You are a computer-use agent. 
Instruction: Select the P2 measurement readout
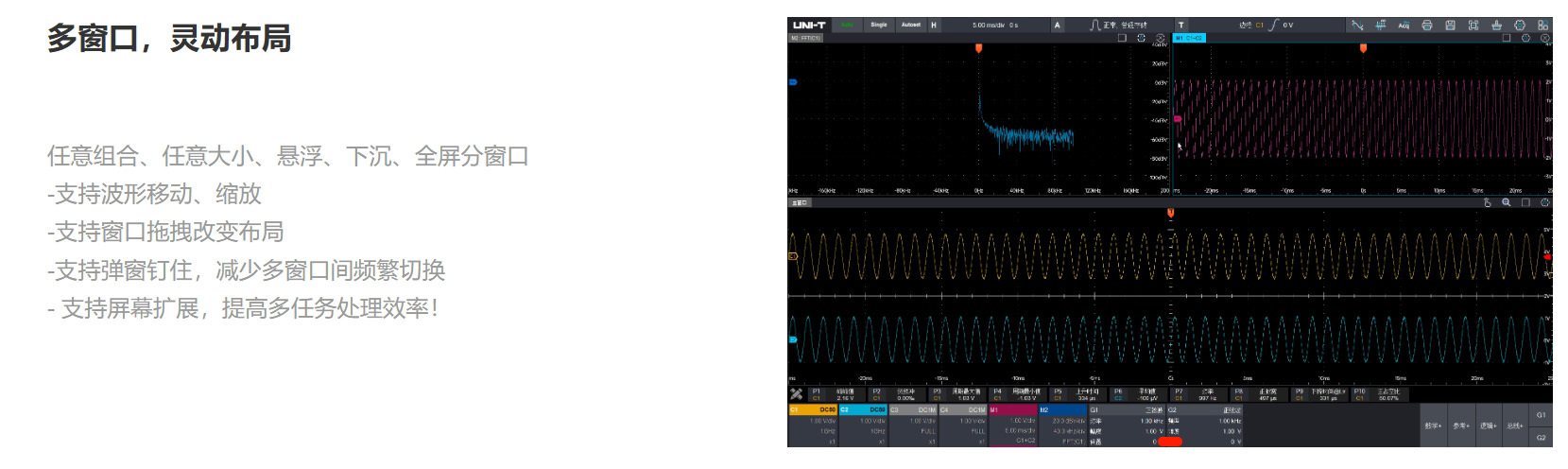click(895, 394)
